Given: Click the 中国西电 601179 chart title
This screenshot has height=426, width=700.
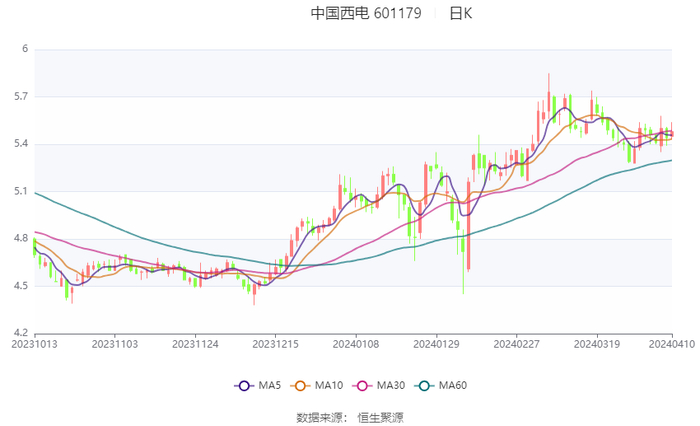Looking at the screenshot, I should [366, 14].
